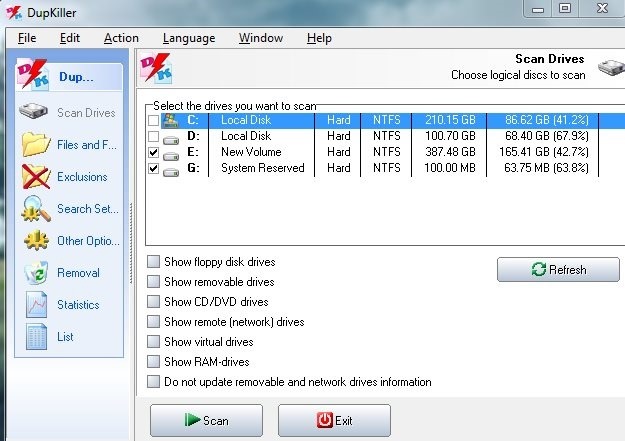Open the Removal sidebar label
Viewport: 625px width, 441px height.
[x=79, y=273]
